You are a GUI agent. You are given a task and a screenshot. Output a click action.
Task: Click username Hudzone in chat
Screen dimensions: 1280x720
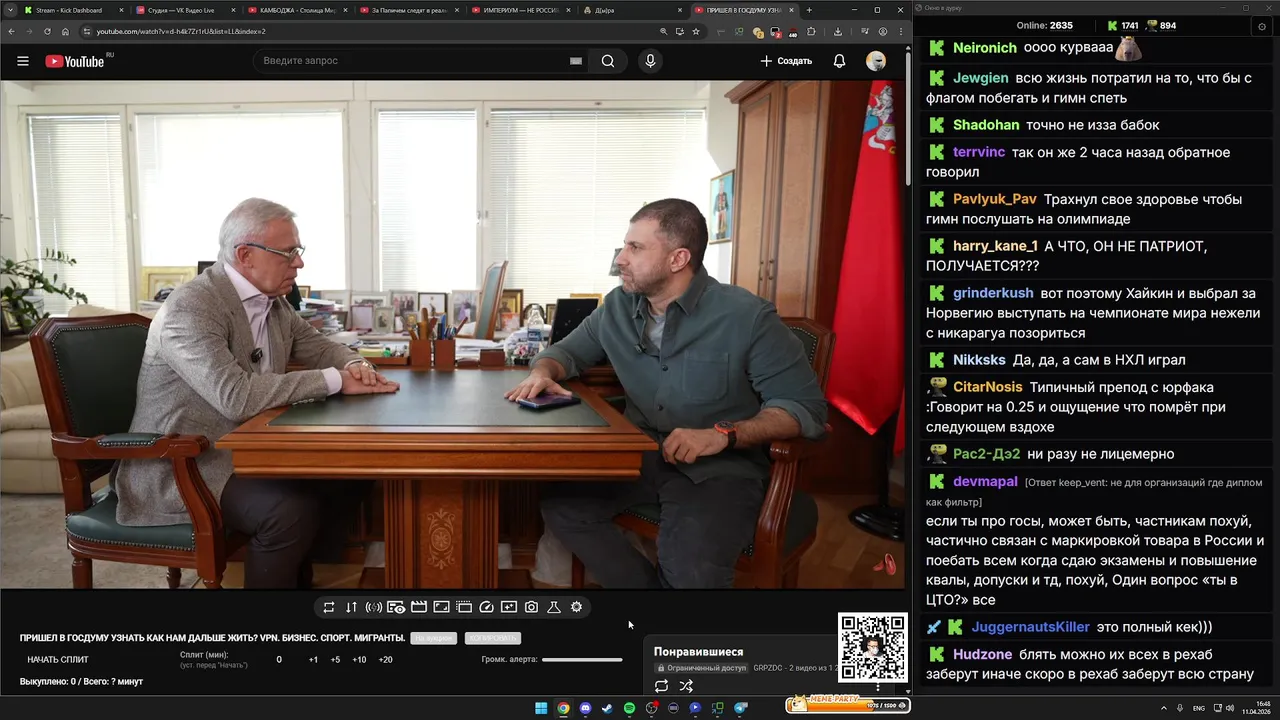[x=983, y=655]
